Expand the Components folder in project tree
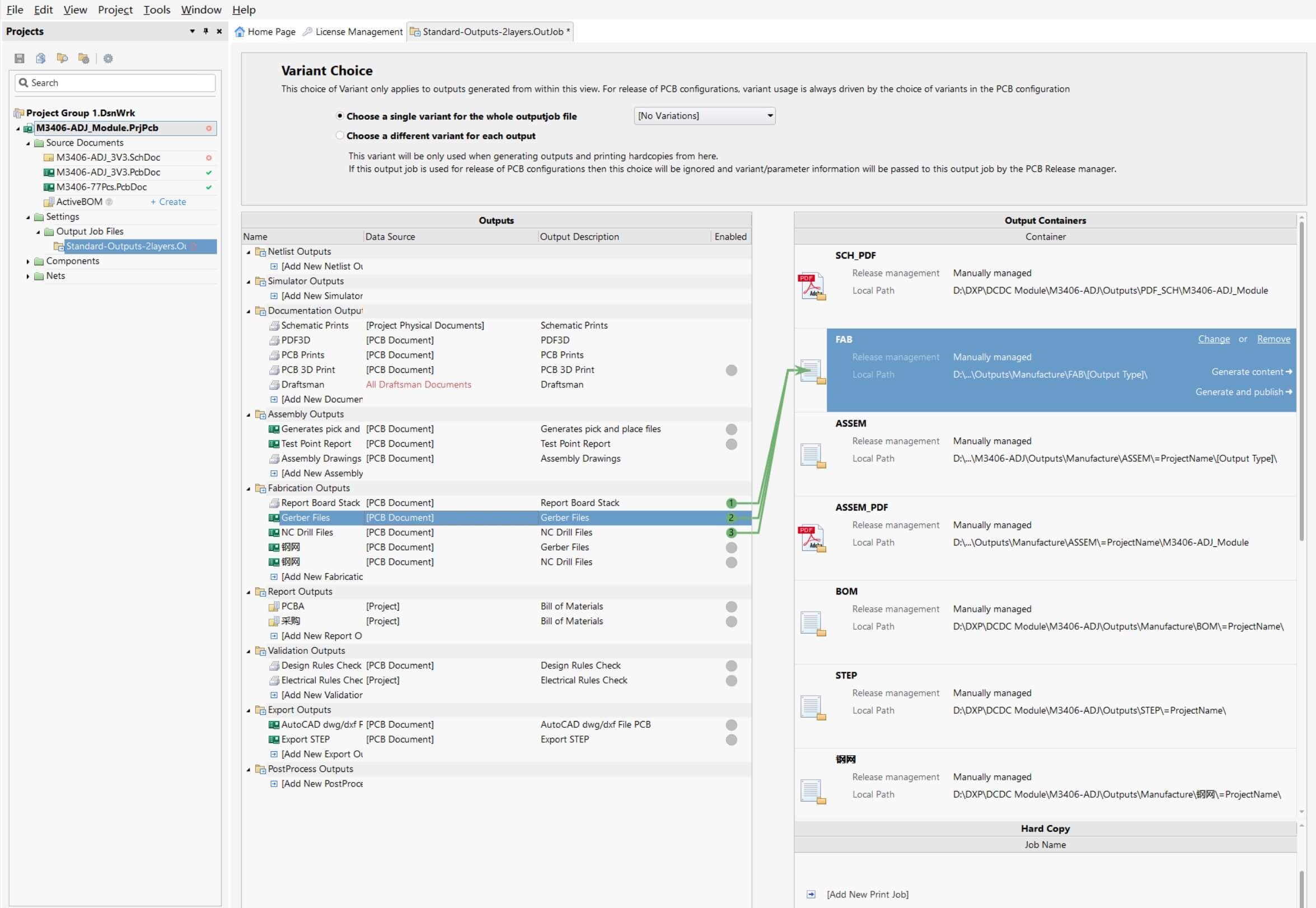The image size is (1316, 908). (x=28, y=261)
